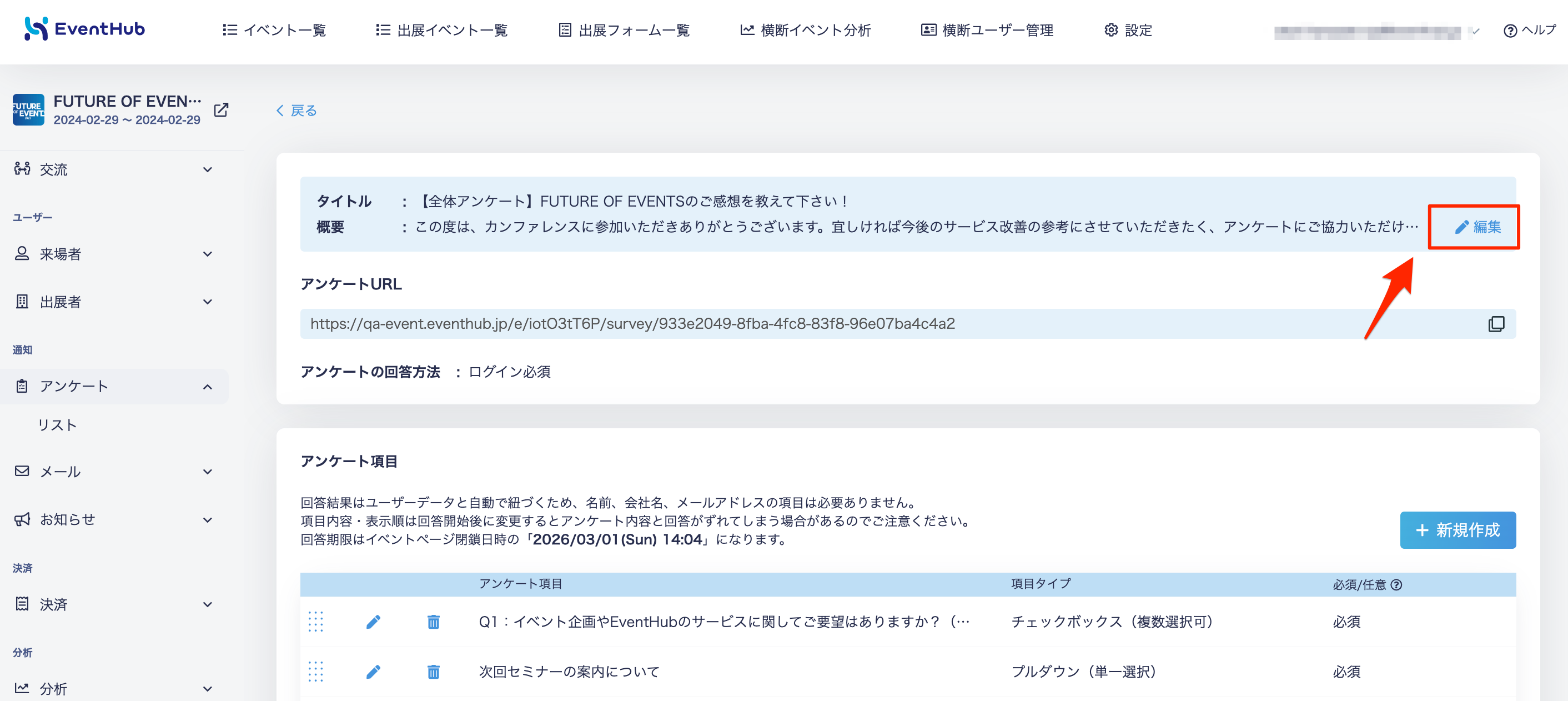Open 設定 in top navigation

[1128, 30]
